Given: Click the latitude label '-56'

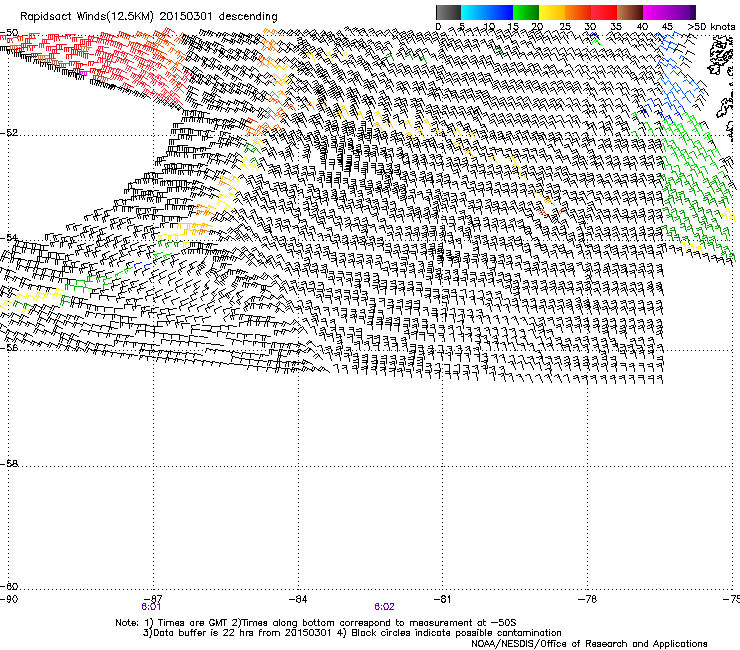Looking at the screenshot, I should click(x=9, y=348).
